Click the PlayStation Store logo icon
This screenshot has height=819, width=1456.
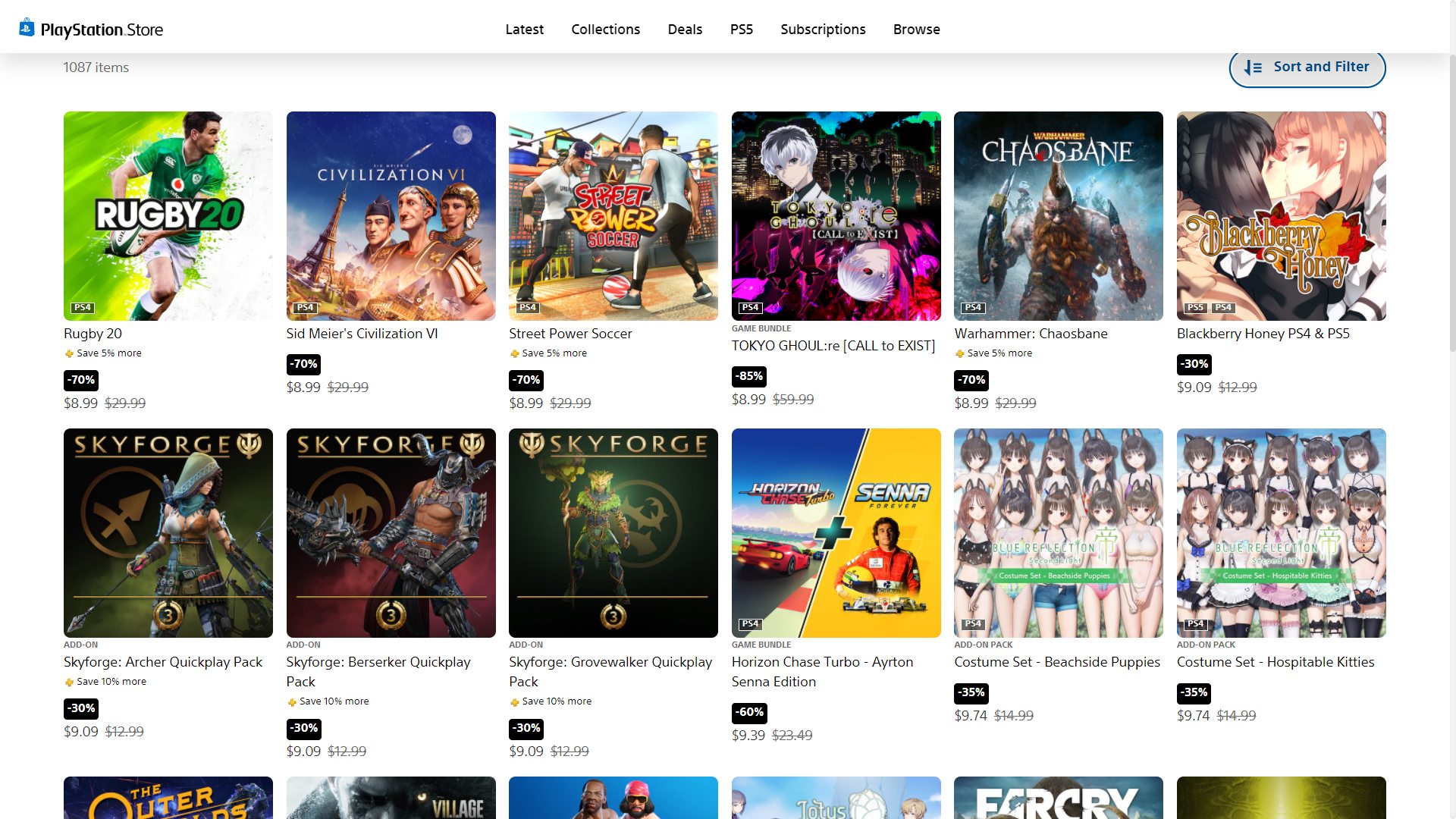pos(27,28)
